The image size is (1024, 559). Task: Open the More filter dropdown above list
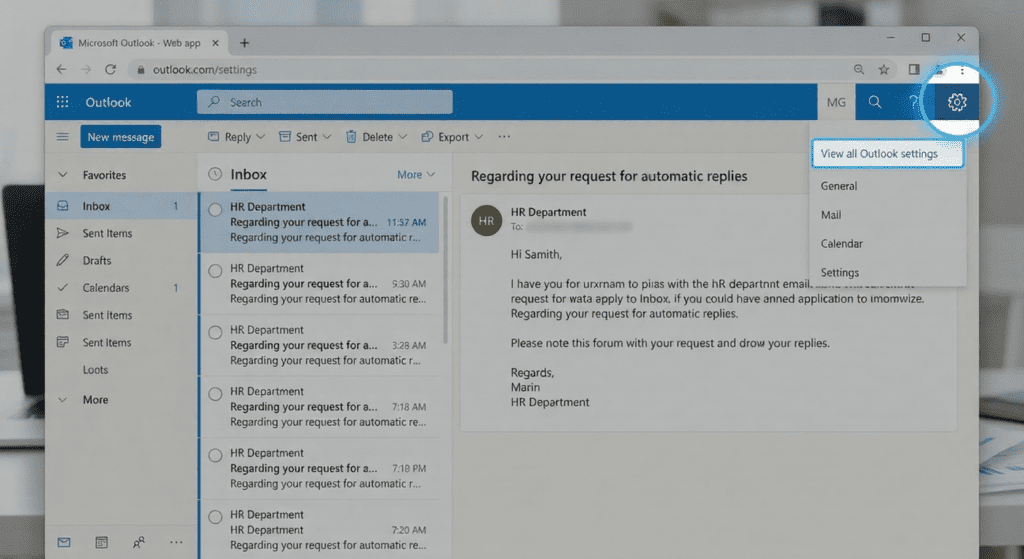415,174
